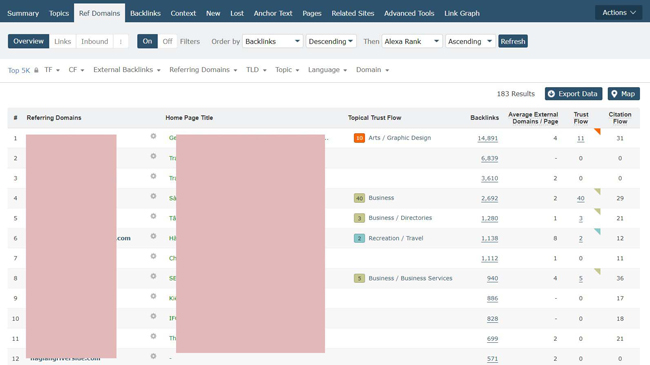Open the Order by Backlinks dropdown

tap(272, 41)
